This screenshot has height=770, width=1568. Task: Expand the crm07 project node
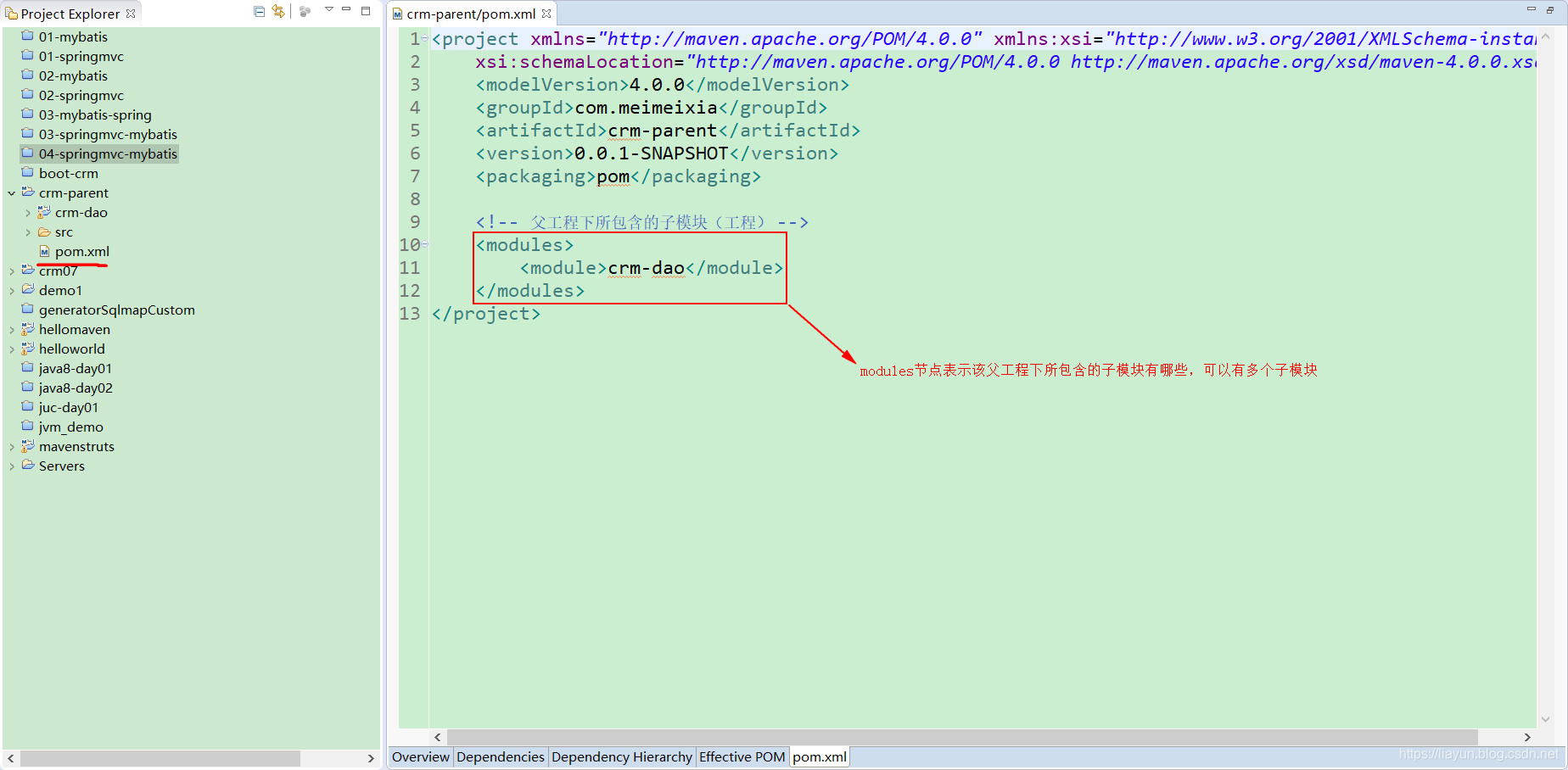tap(12, 271)
